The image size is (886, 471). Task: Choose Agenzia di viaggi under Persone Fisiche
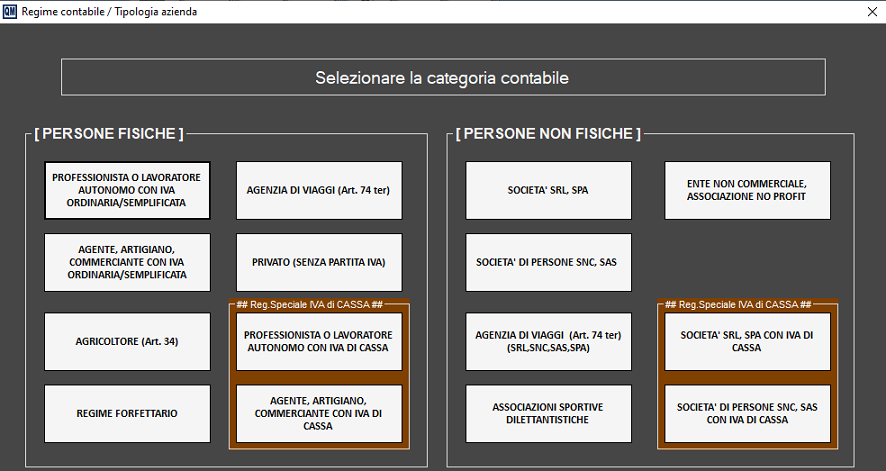point(318,190)
